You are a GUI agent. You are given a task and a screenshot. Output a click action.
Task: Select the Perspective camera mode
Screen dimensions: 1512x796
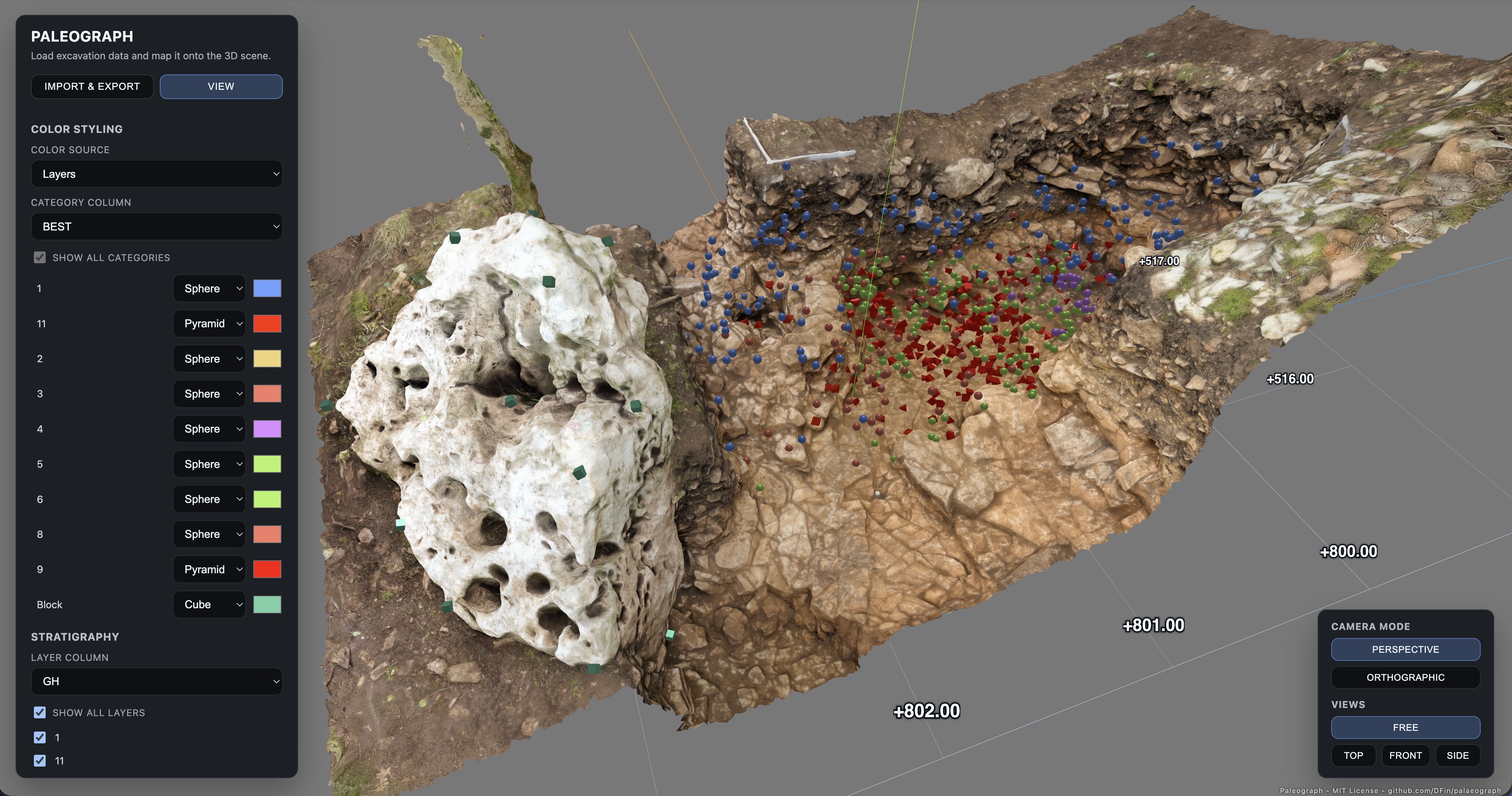pyautogui.click(x=1406, y=649)
